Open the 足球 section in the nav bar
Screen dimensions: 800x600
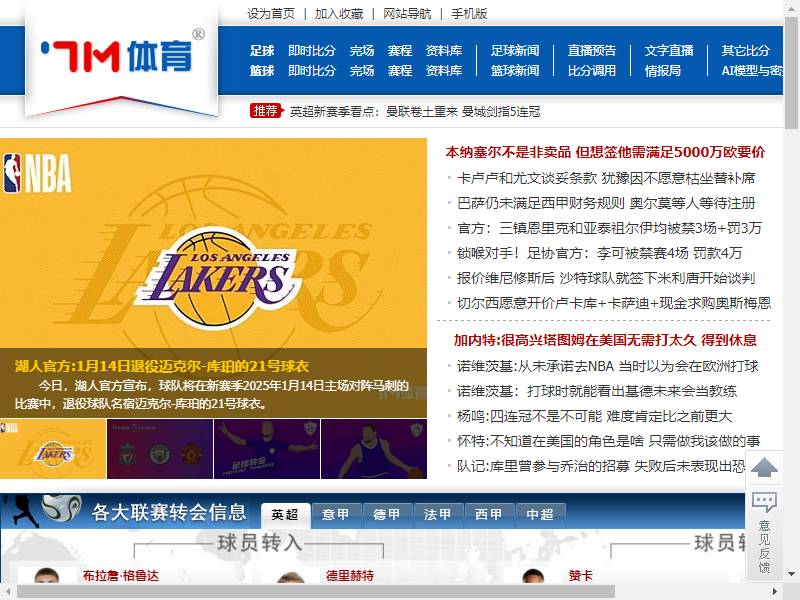[x=262, y=51]
